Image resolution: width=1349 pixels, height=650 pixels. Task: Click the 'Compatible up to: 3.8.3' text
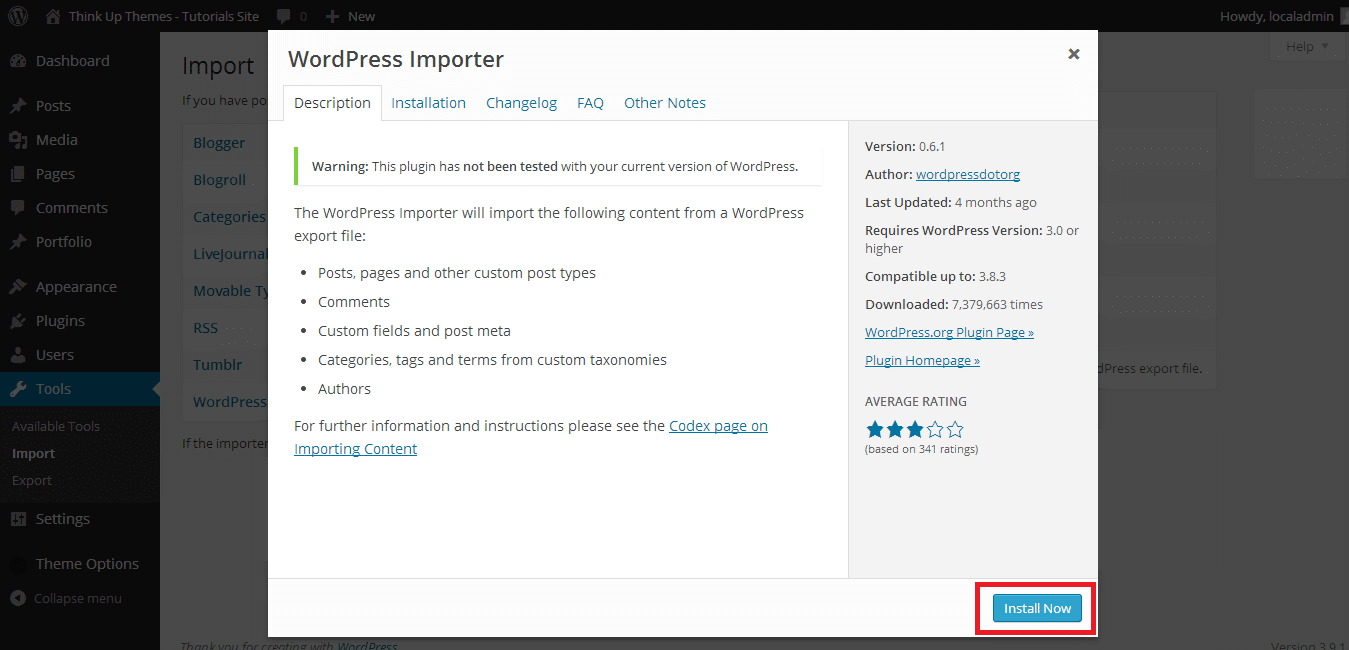(x=935, y=276)
